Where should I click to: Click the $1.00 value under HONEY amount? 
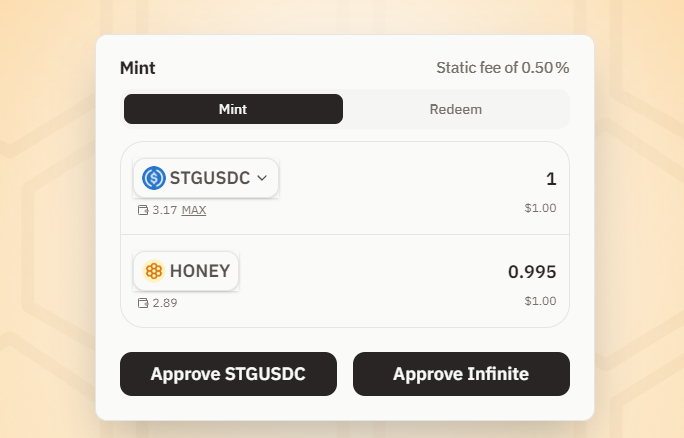[x=540, y=300]
